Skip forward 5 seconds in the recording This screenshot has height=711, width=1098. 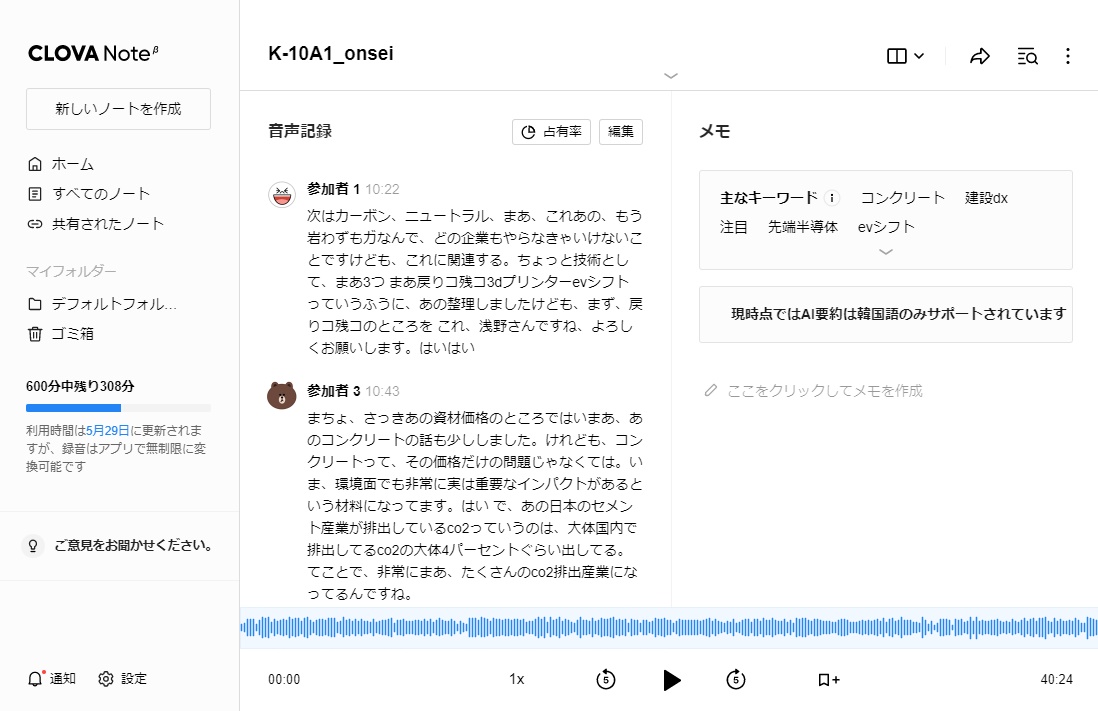coord(736,679)
